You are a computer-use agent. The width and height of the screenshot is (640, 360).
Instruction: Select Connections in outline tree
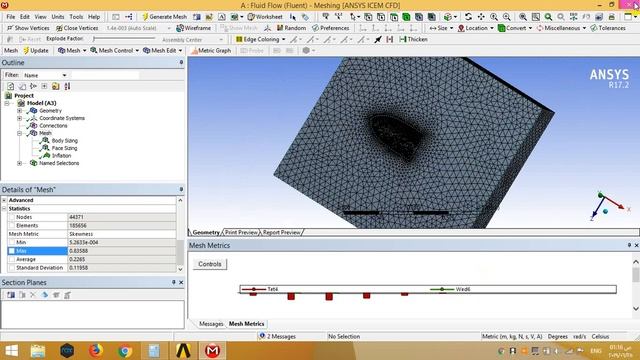click(53, 126)
